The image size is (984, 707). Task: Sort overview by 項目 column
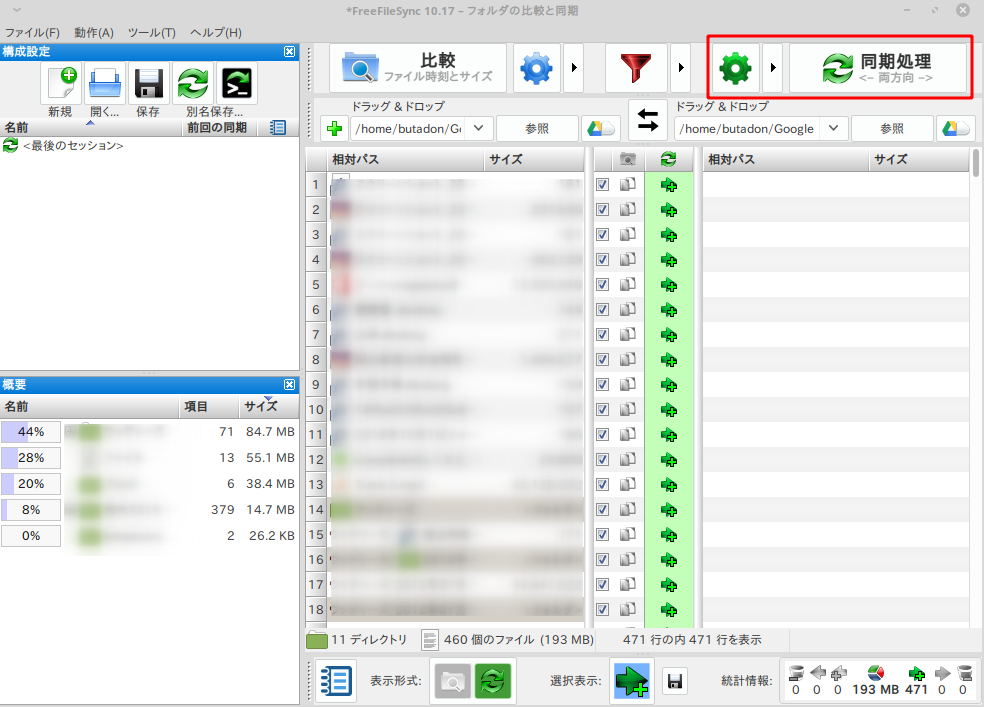tap(208, 407)
